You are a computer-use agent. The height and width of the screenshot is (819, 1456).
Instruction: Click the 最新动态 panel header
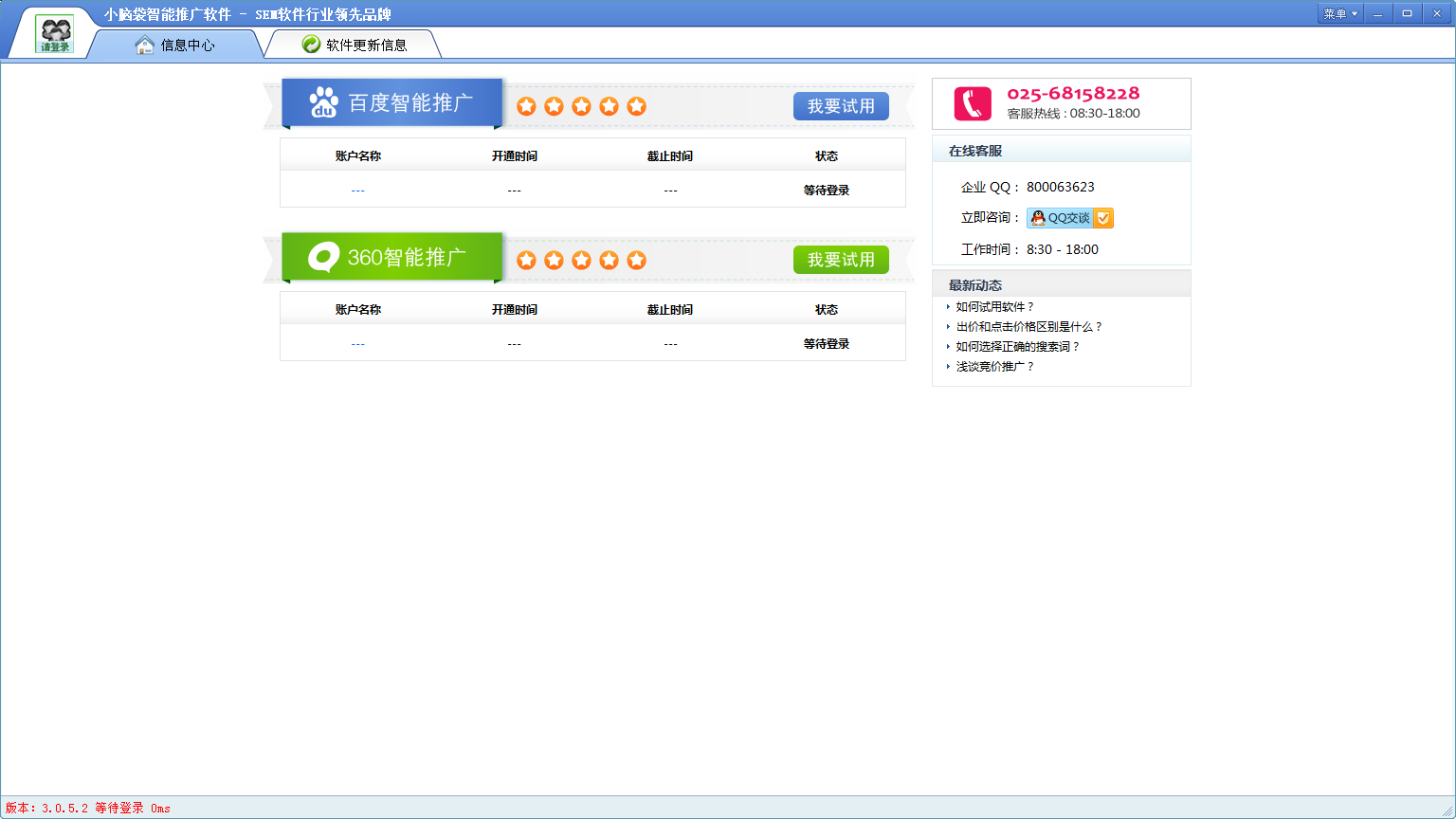point(1062,284)
